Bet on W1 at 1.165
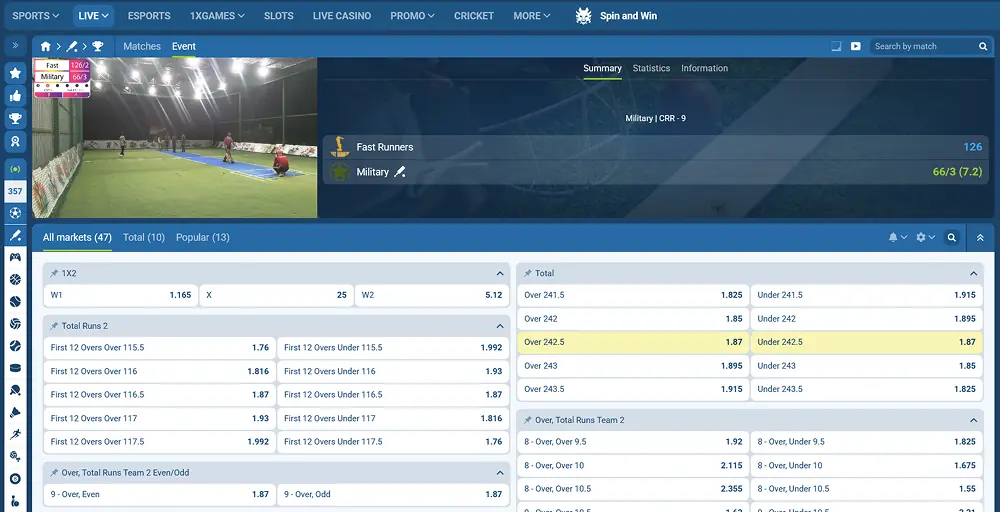The width and height of the screenshot is (1000, 512). tap(121, 295)
